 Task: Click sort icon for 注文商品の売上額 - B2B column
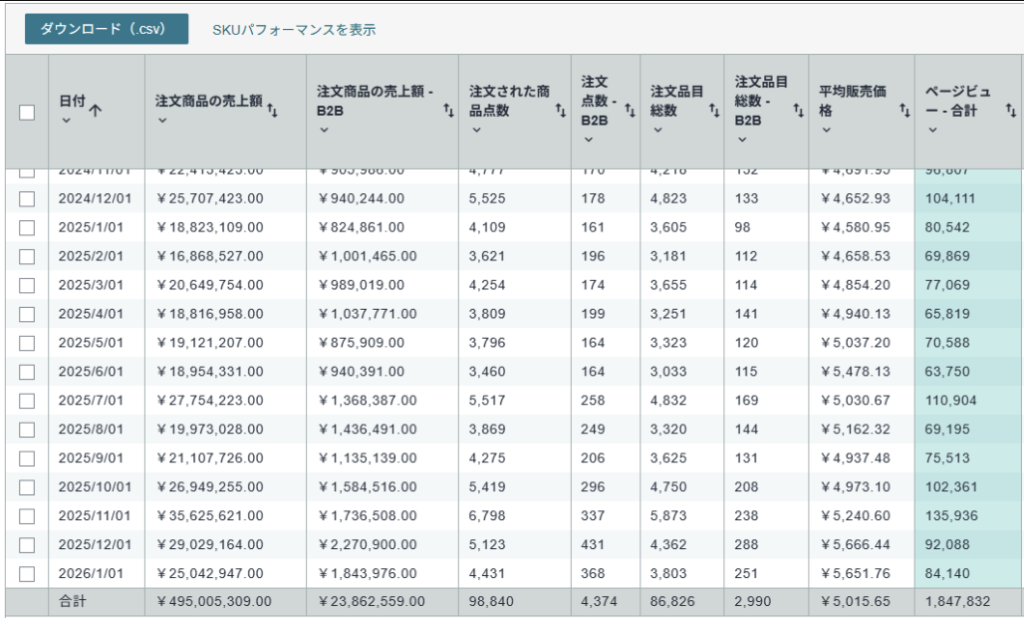(x=448, y=110)
